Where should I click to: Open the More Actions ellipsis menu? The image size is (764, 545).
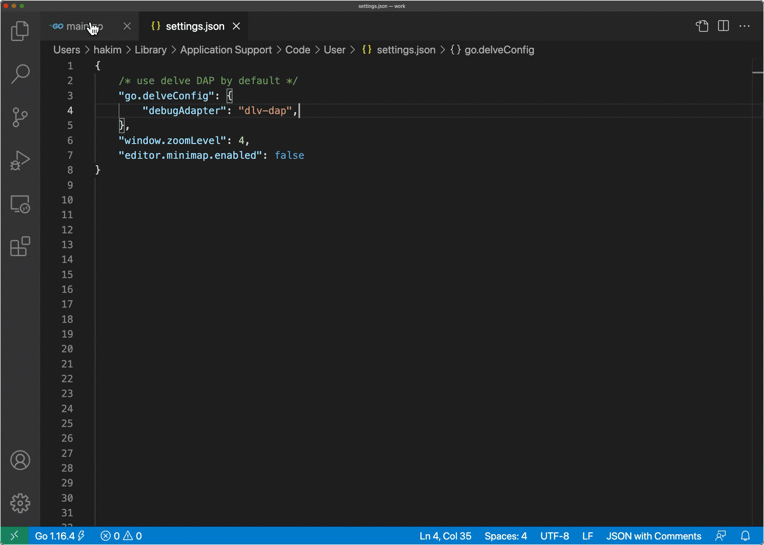pyautogui.click(x=745, y=26)
